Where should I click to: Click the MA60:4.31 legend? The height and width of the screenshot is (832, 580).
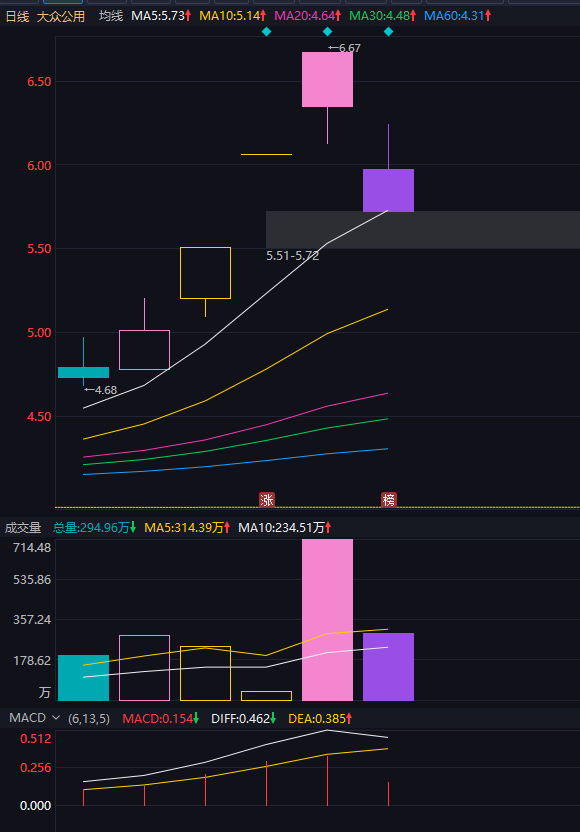[x=457, y=16]
